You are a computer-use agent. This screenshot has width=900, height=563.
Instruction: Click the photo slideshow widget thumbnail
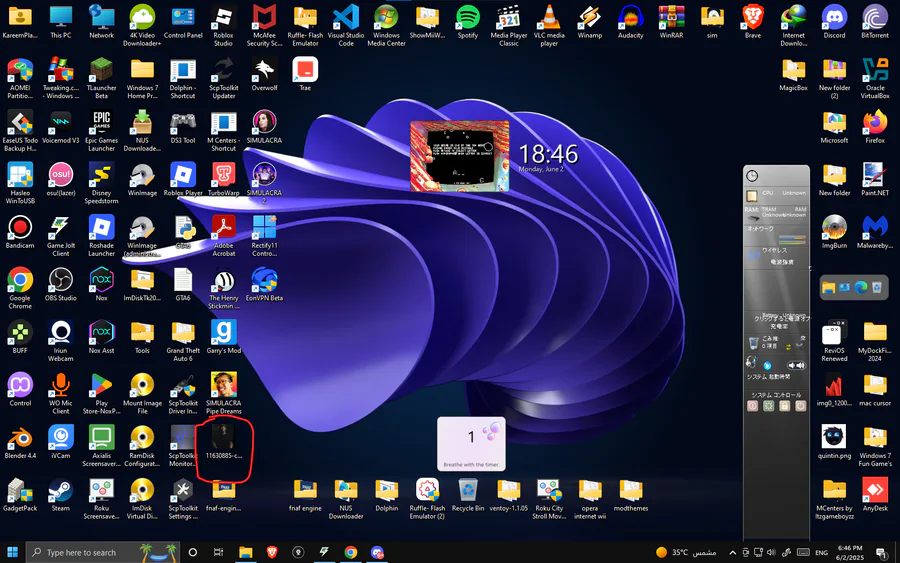click(x=459, y=156)
